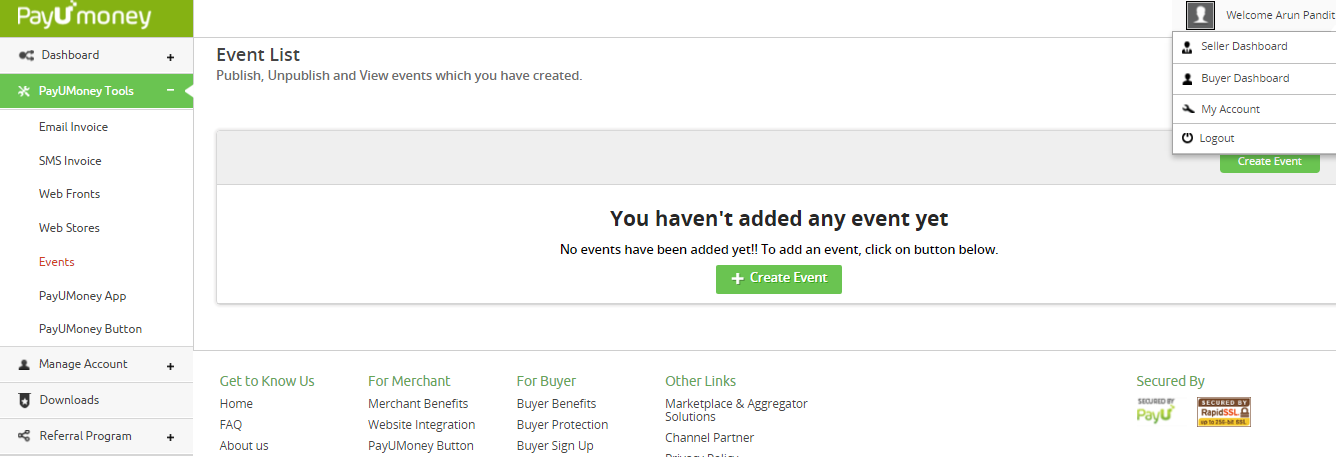1336x457 pixels.
Task: Open the Downloads sidebar item
Action: pos(97,400)
